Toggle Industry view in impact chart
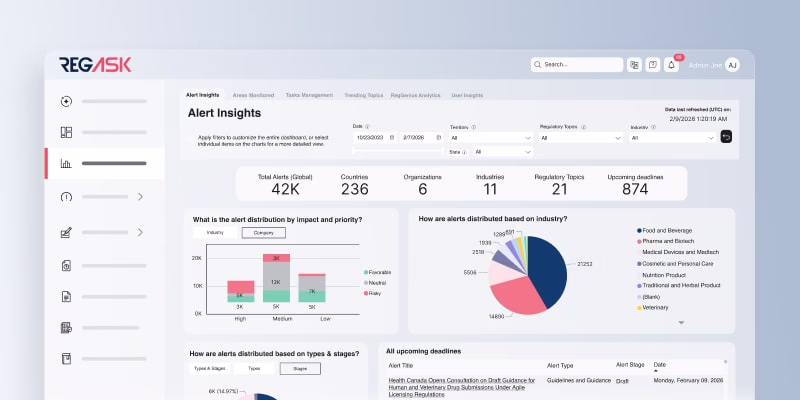The width and height of the screenshot is (800, 400). tap(215, 233)
